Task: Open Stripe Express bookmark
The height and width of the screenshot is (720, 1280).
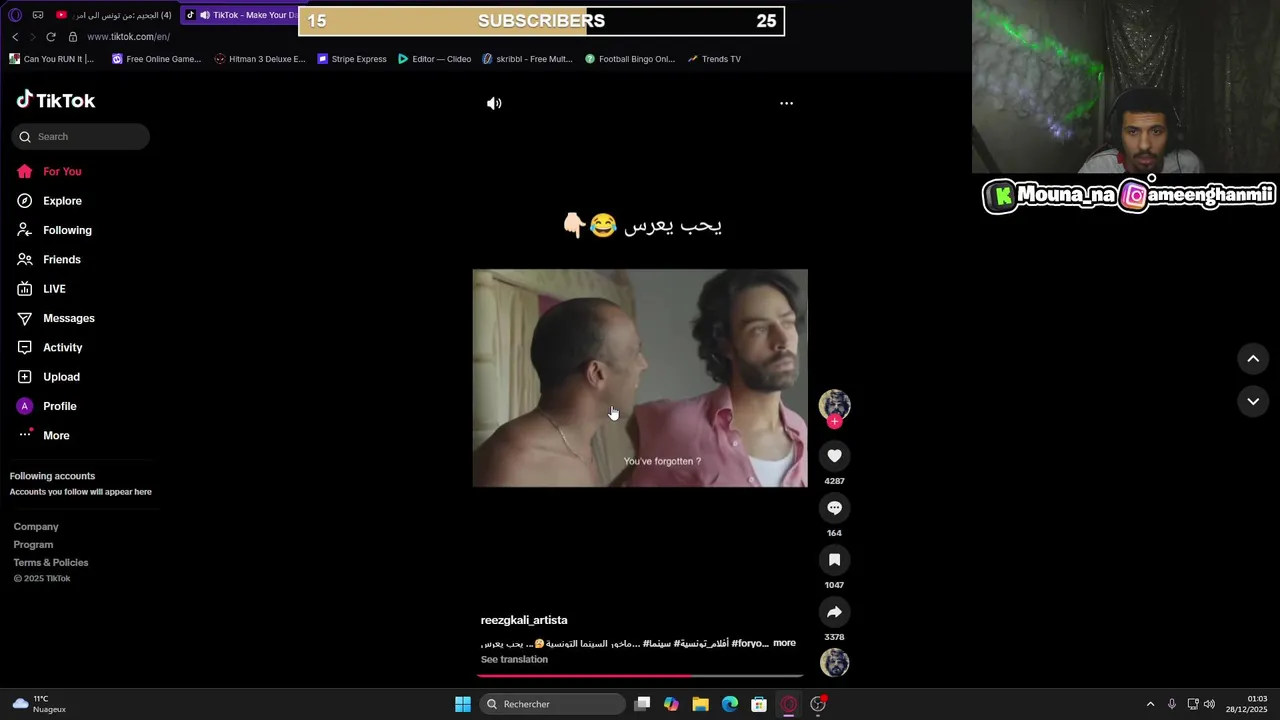Action: 352,59
